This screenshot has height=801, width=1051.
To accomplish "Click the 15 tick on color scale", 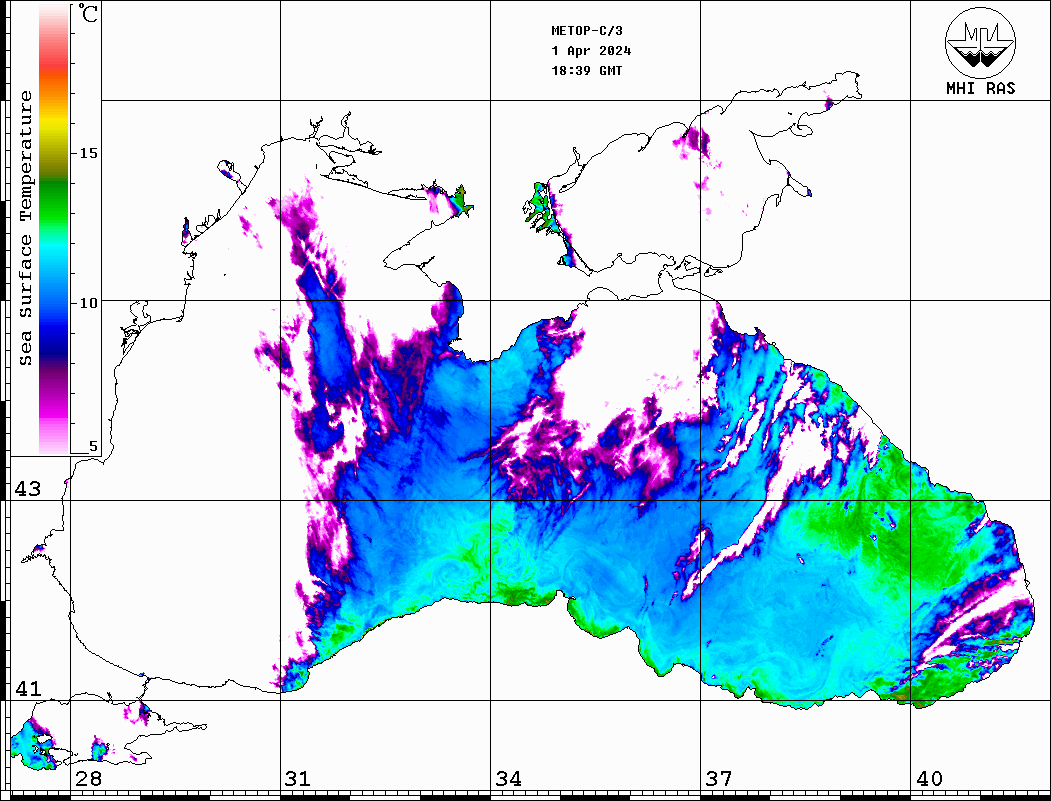I will (88, 153).
